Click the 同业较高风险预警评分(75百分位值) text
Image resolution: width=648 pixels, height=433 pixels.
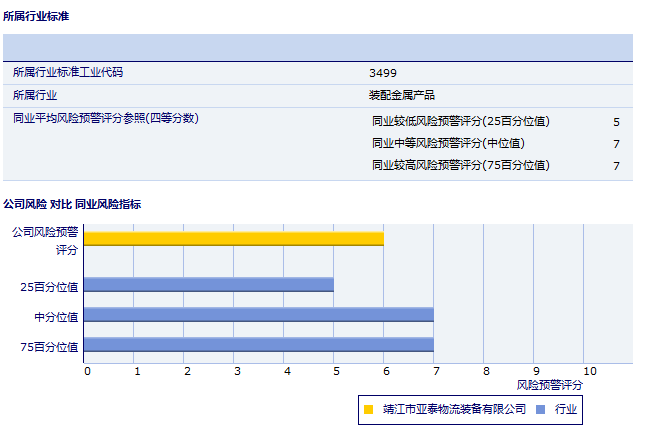pyautogui.click(x=461, y=166)
